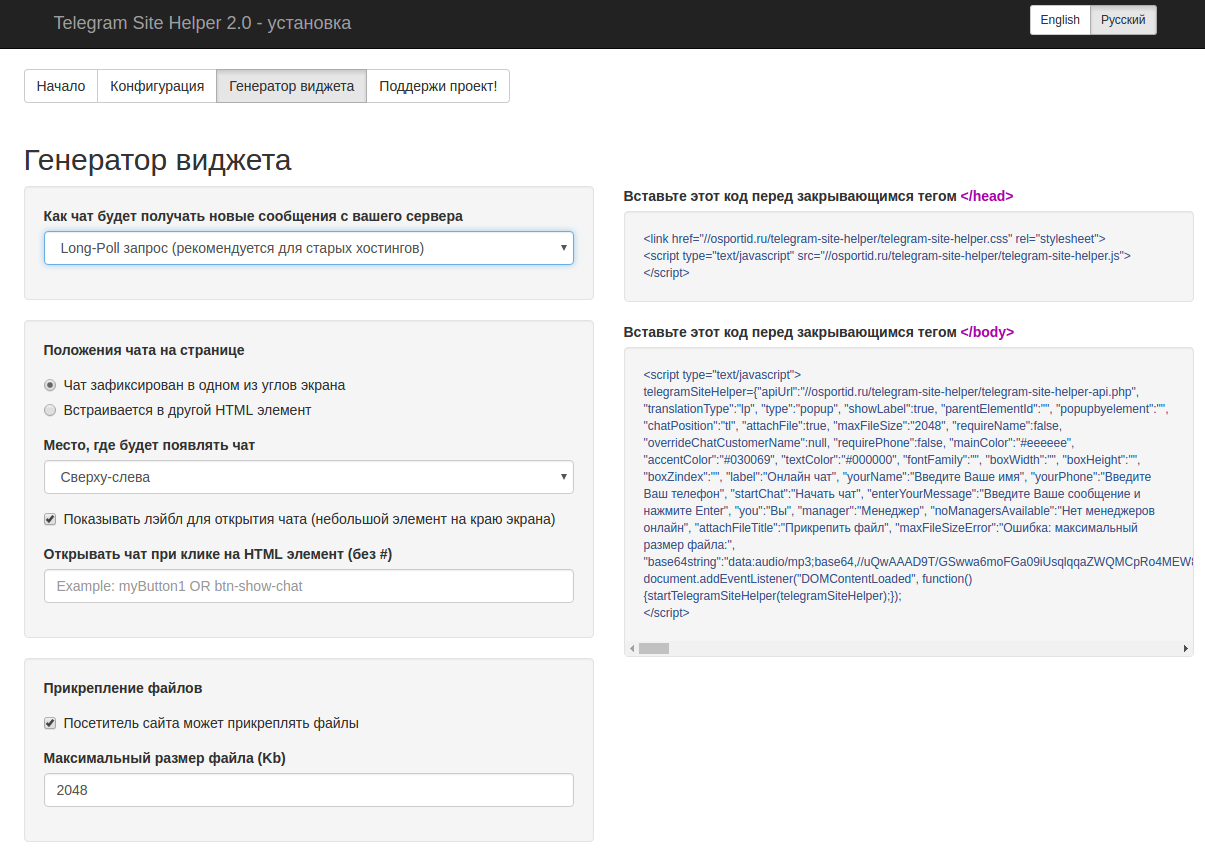Focus the HTML element ID input field

coord(308,586)
